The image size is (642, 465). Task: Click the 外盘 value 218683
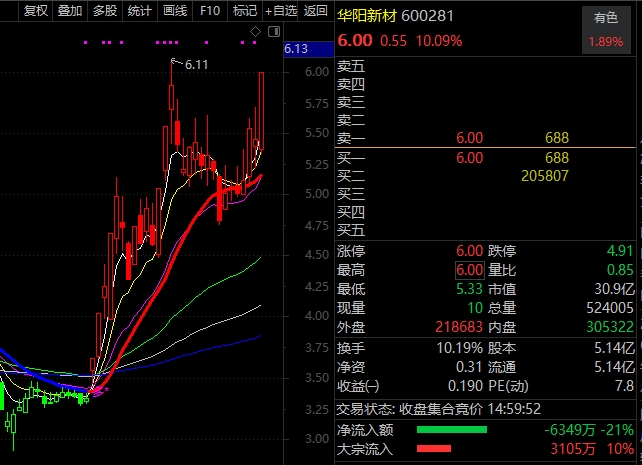459,327
